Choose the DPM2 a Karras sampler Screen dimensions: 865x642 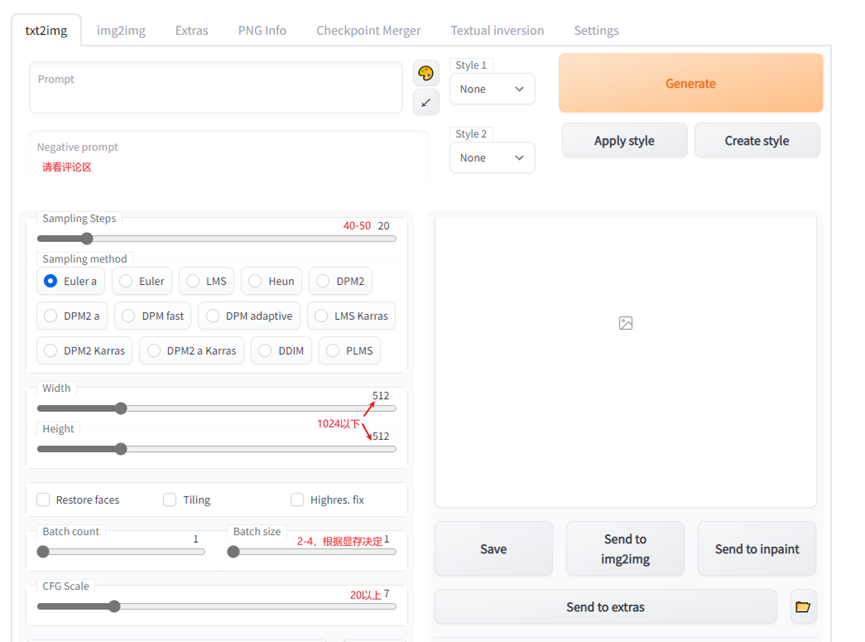click(192, 351)
